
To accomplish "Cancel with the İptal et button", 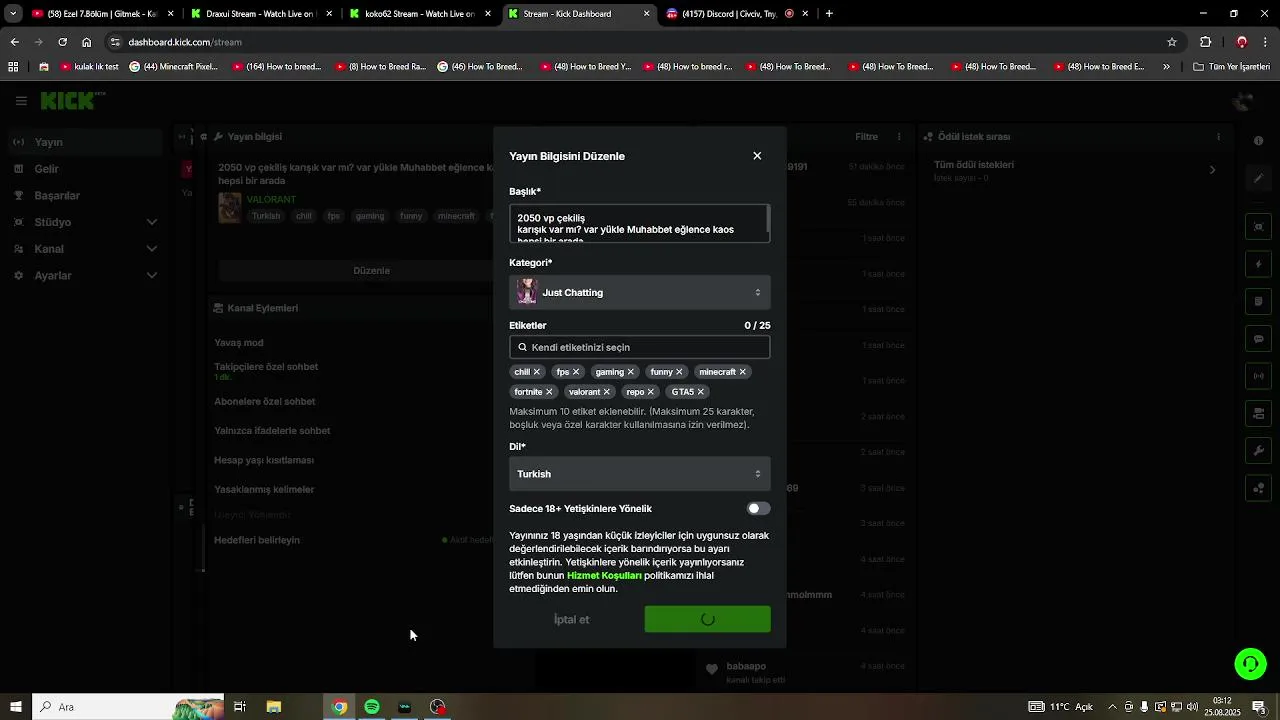I will [x=572, y=620].
